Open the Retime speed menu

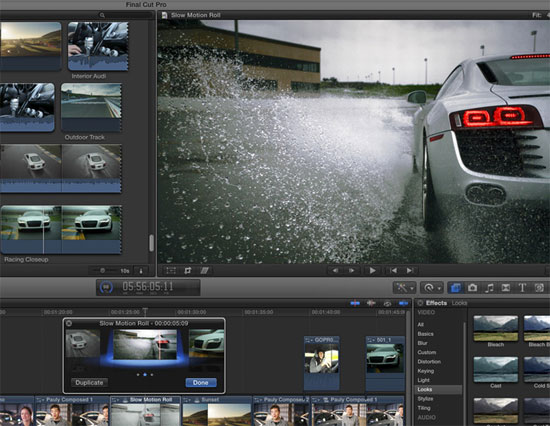point(431,288)
